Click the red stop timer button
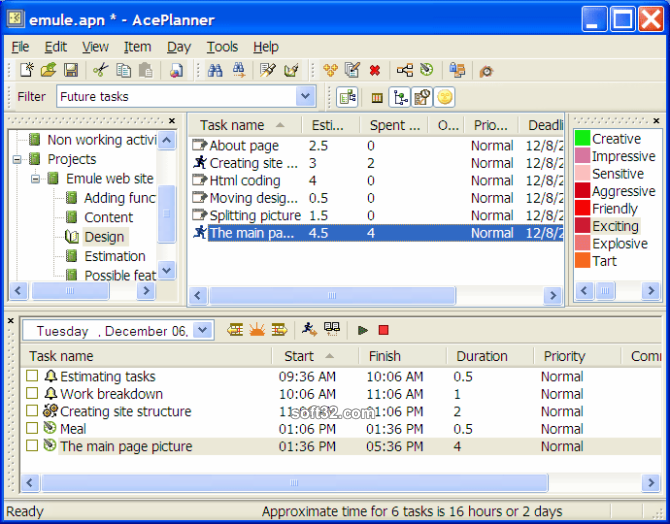Image resolution: width=670 pixels, height=524 pixels. tap(384, 330)
